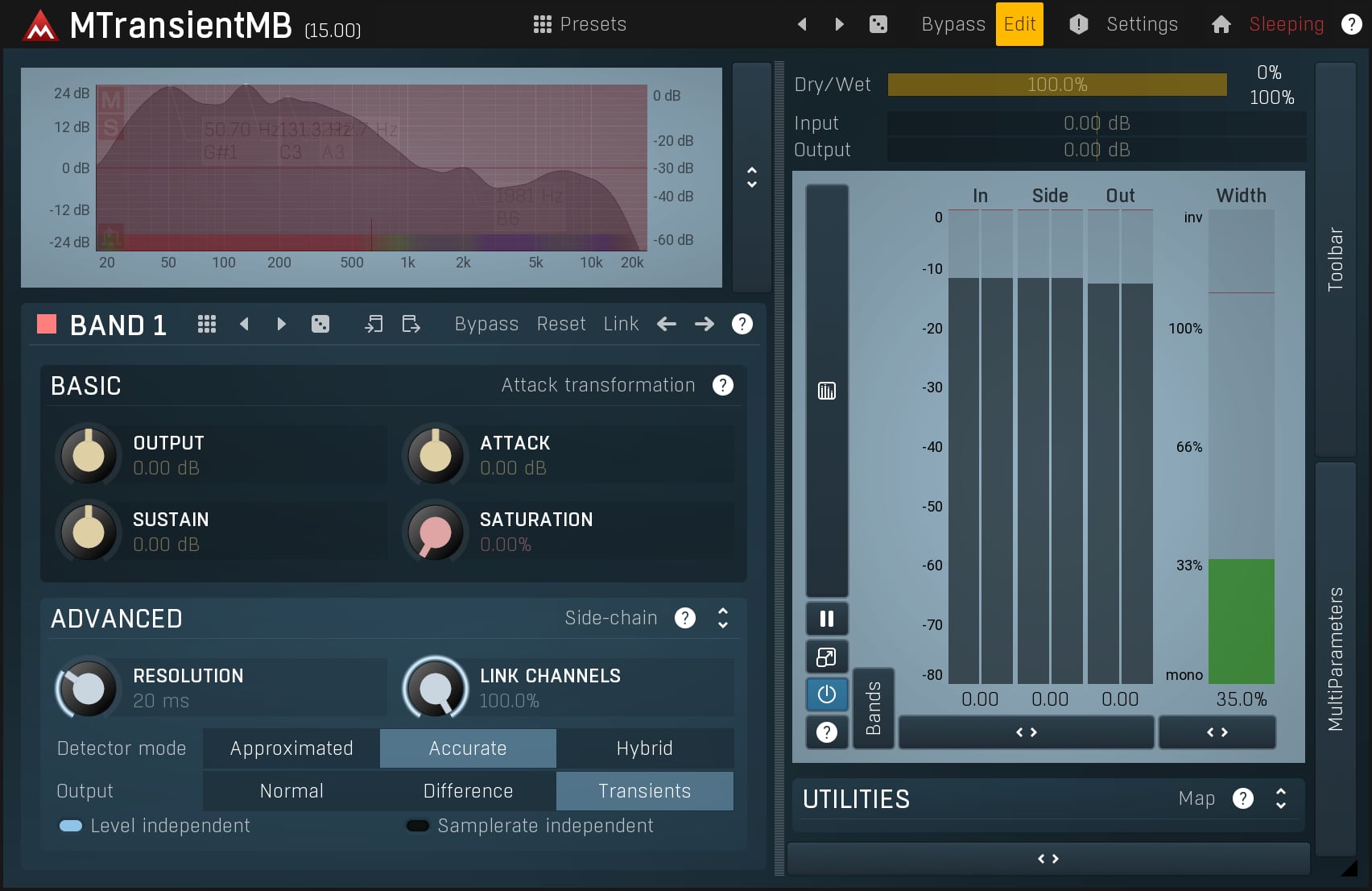Click the events exclamation icon next to Settings
The width and height of the screenshot is (1372, 891).
[x=1078, y=23]
